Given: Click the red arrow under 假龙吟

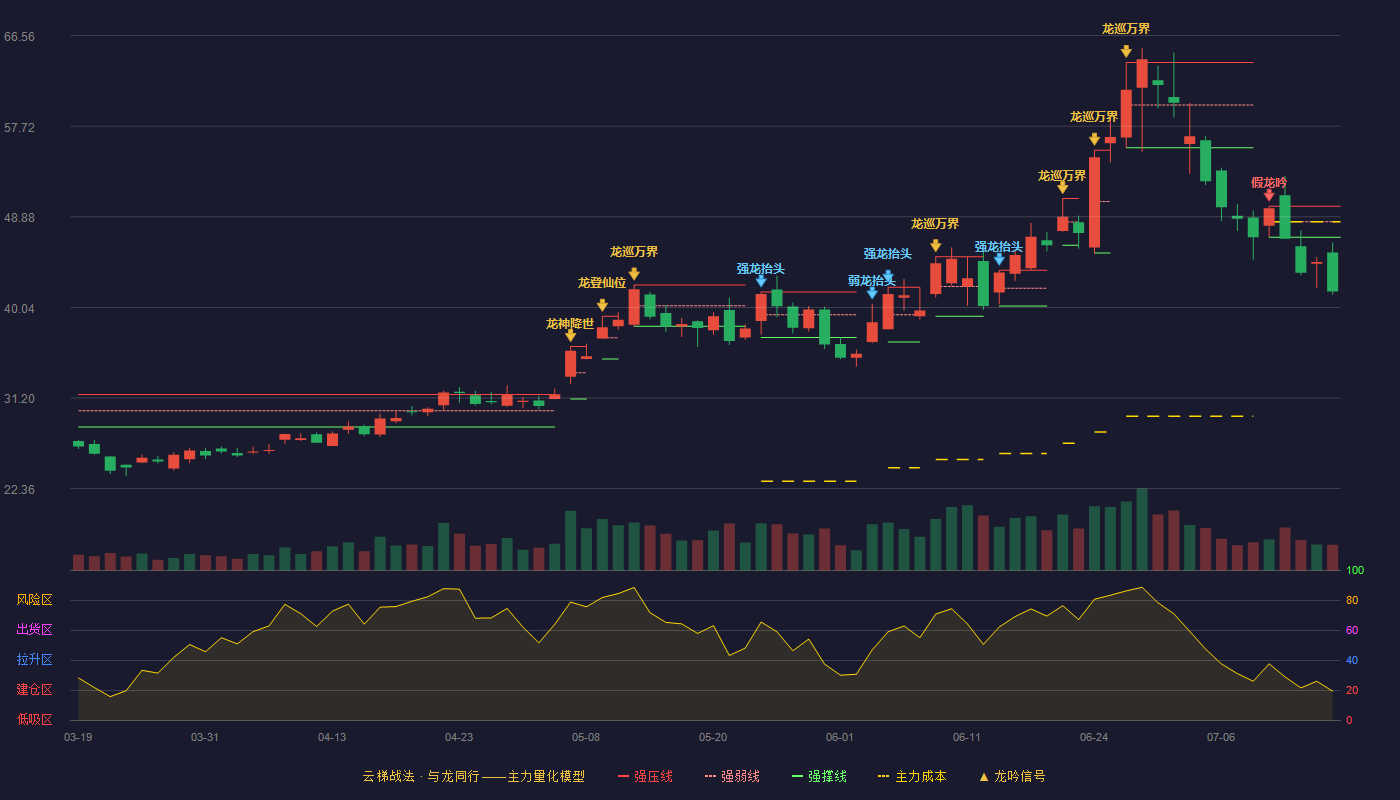Looking at the screenshot, I should pos(1269,195).
